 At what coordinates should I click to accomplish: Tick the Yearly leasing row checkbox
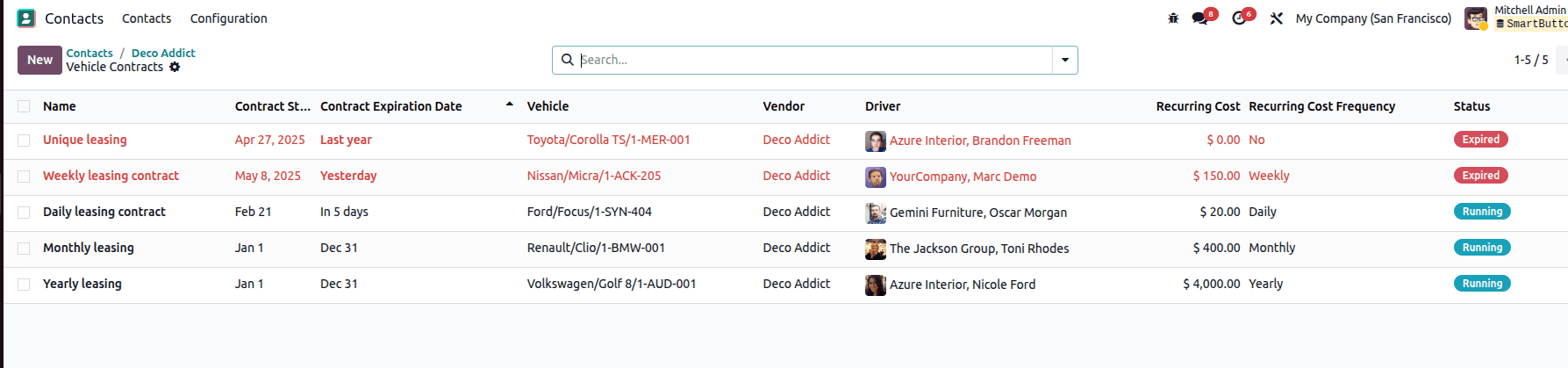pos(24,285)
